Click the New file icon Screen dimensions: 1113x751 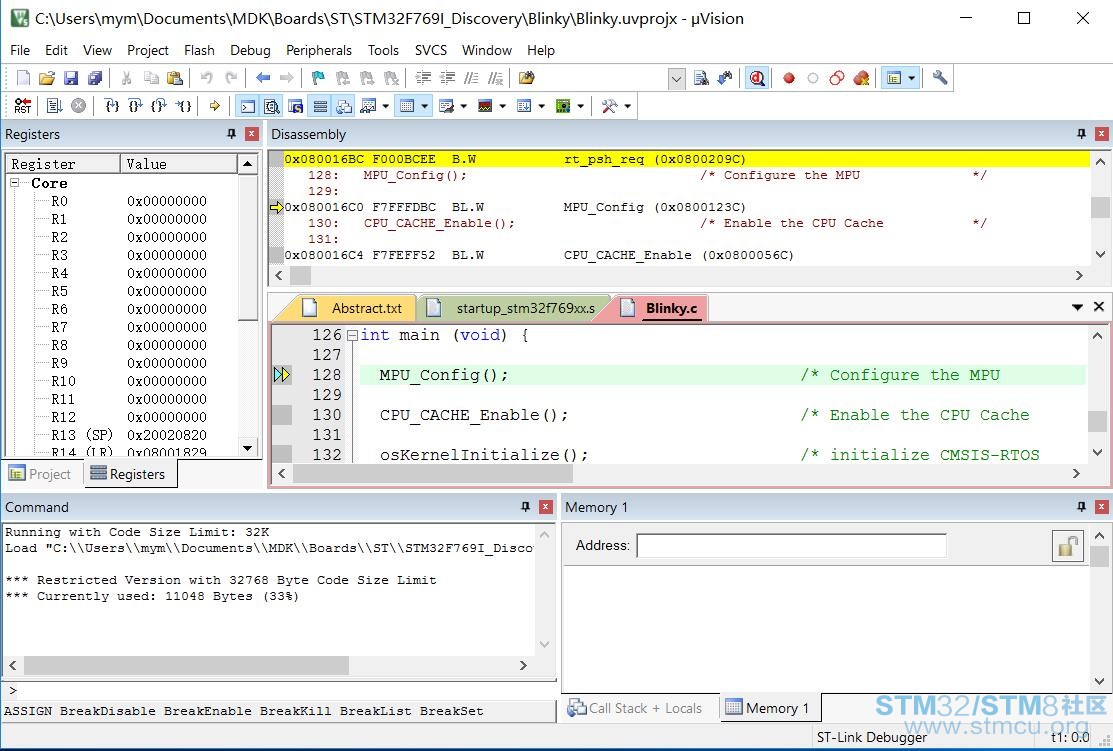pyautogui.click(x=23, y=78)
